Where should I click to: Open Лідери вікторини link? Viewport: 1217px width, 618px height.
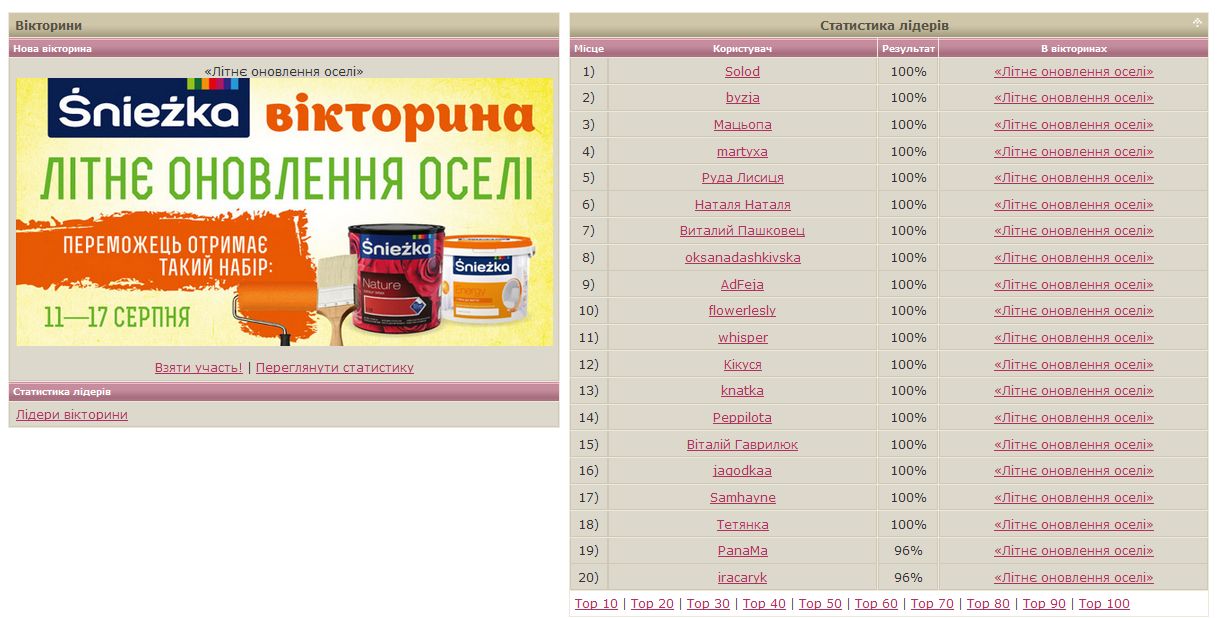tap(72, 414)
